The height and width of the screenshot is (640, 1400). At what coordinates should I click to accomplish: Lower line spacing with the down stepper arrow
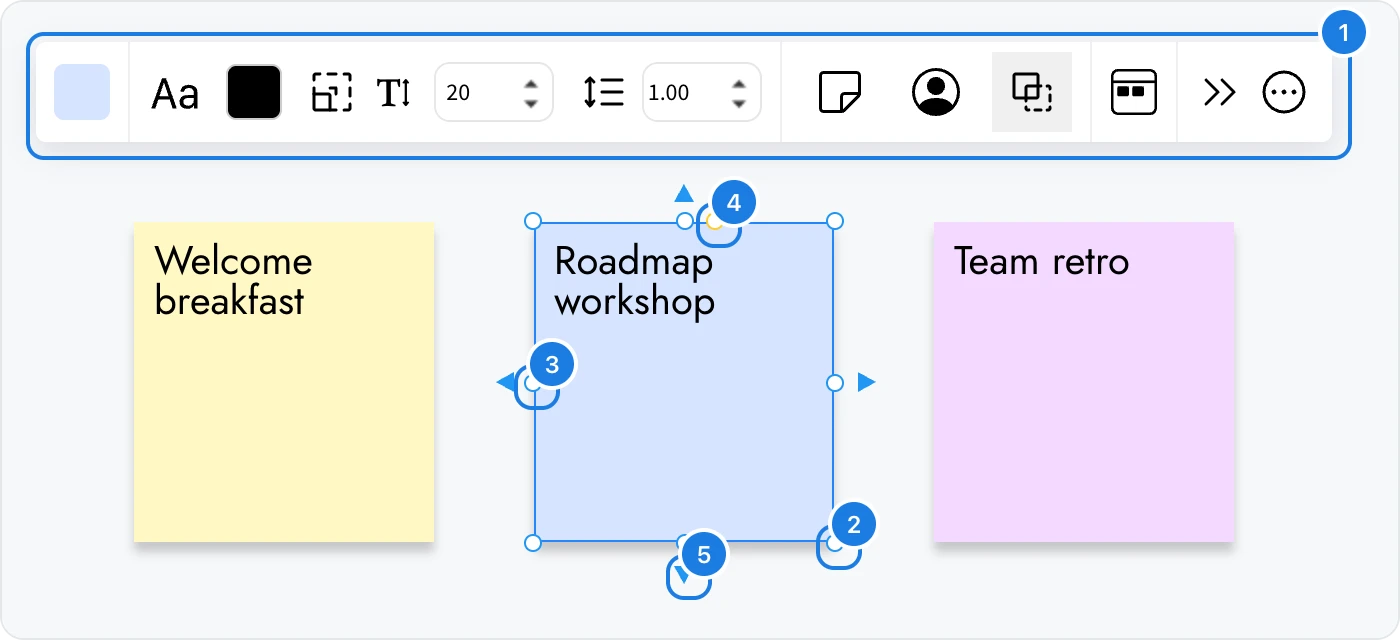click(739, 103)
